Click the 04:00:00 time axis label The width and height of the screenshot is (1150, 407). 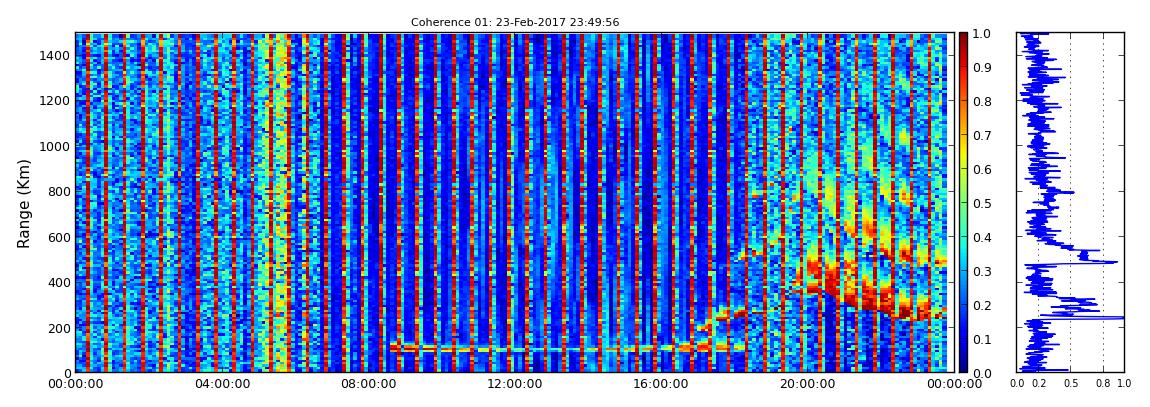pos(220,384)
